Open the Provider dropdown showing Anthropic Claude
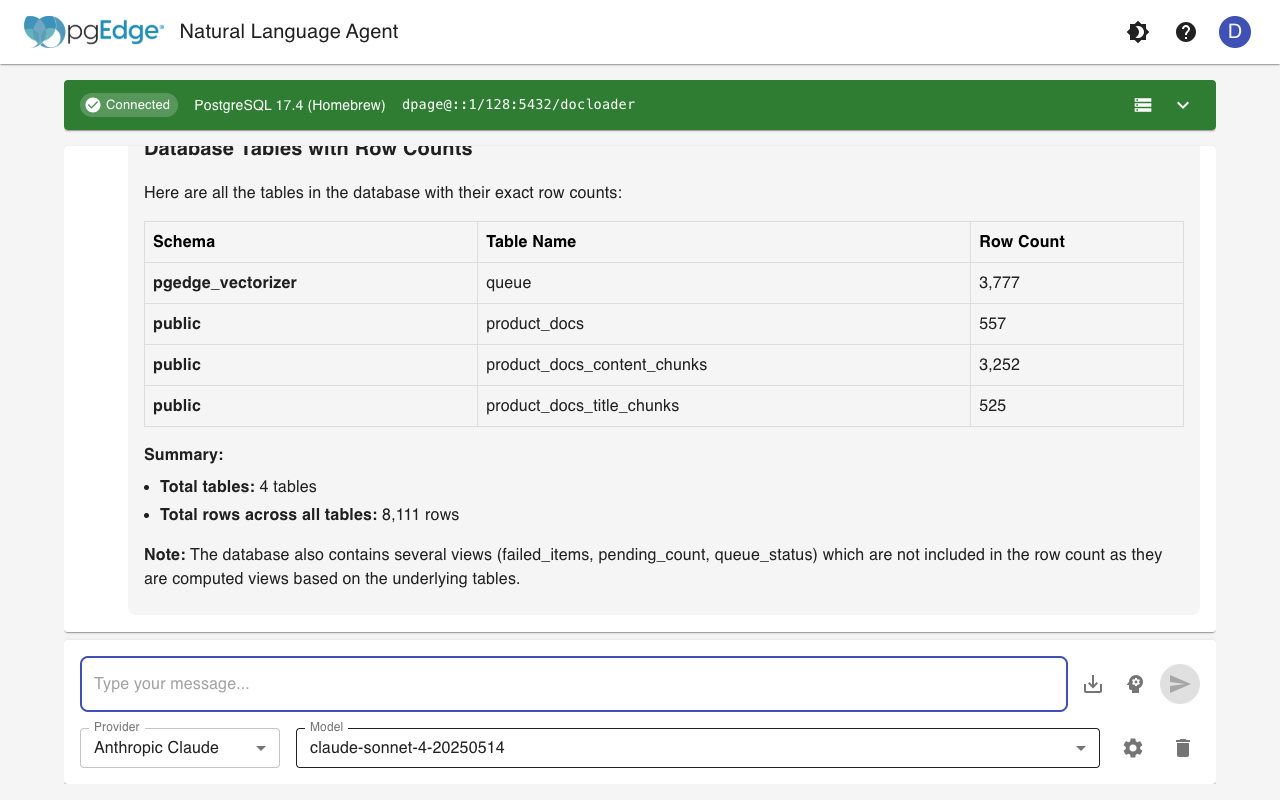The width and height of the screenshot is (1280, 800). [x=179, y=747]
